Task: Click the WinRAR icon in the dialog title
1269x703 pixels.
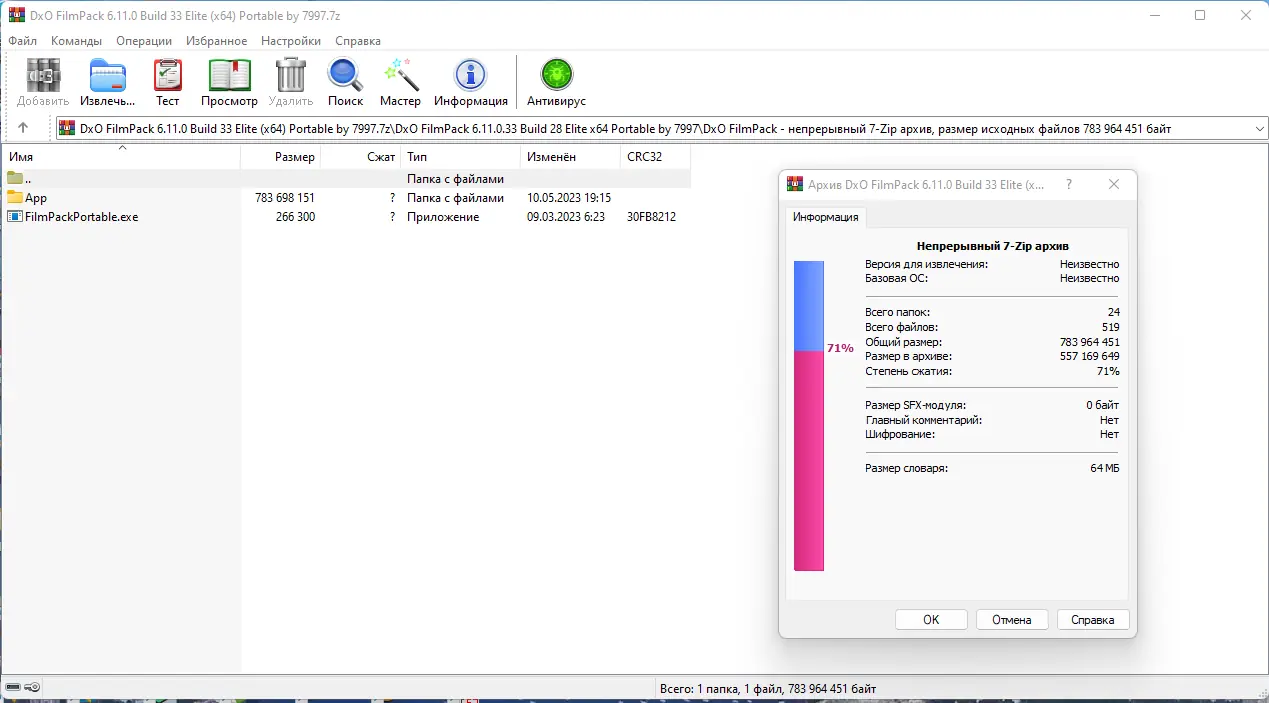Action: tap(795, 184)
